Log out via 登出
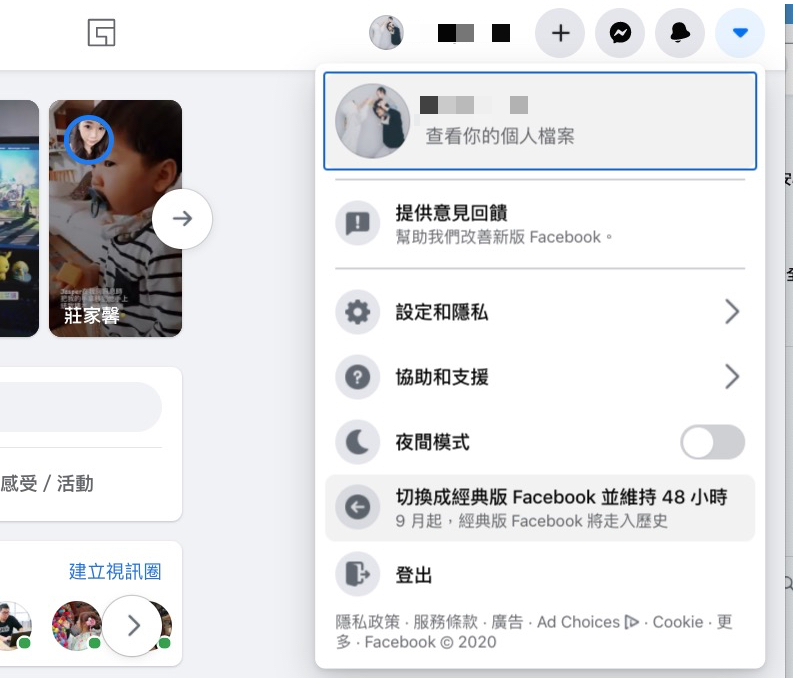 (x=540, y=574)
